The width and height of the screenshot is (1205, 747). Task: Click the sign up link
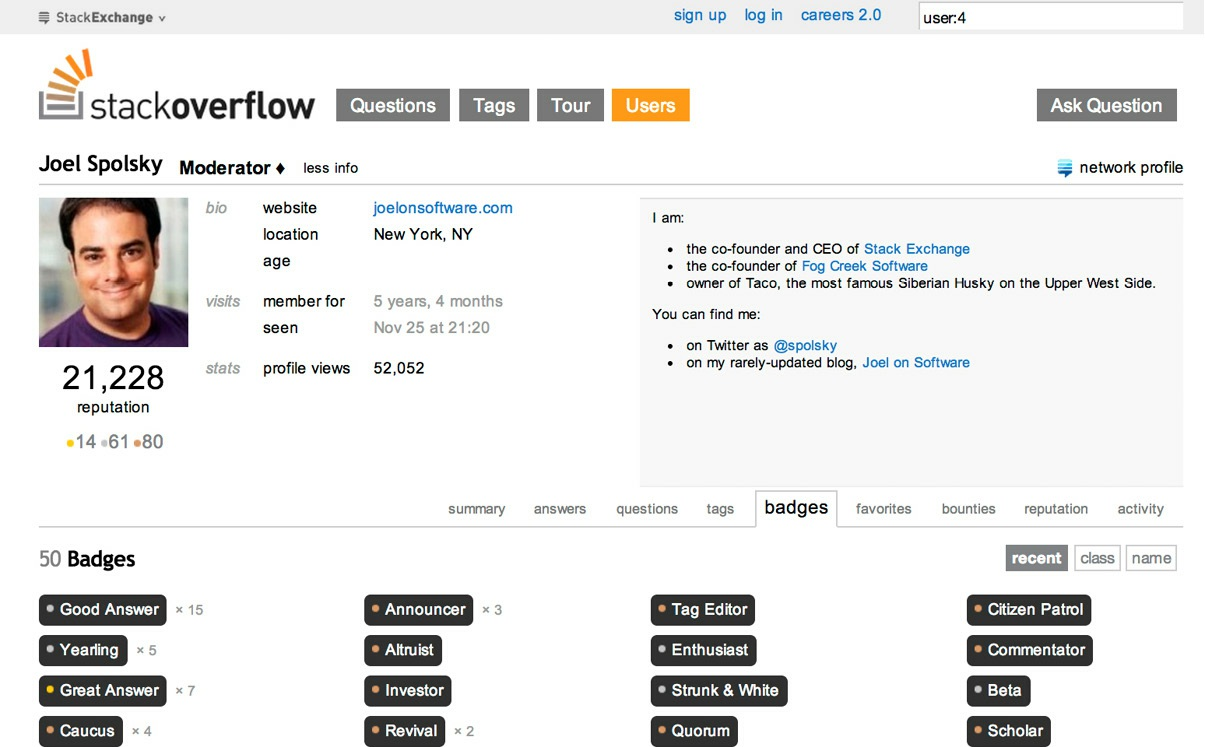(x=700, y=15)
